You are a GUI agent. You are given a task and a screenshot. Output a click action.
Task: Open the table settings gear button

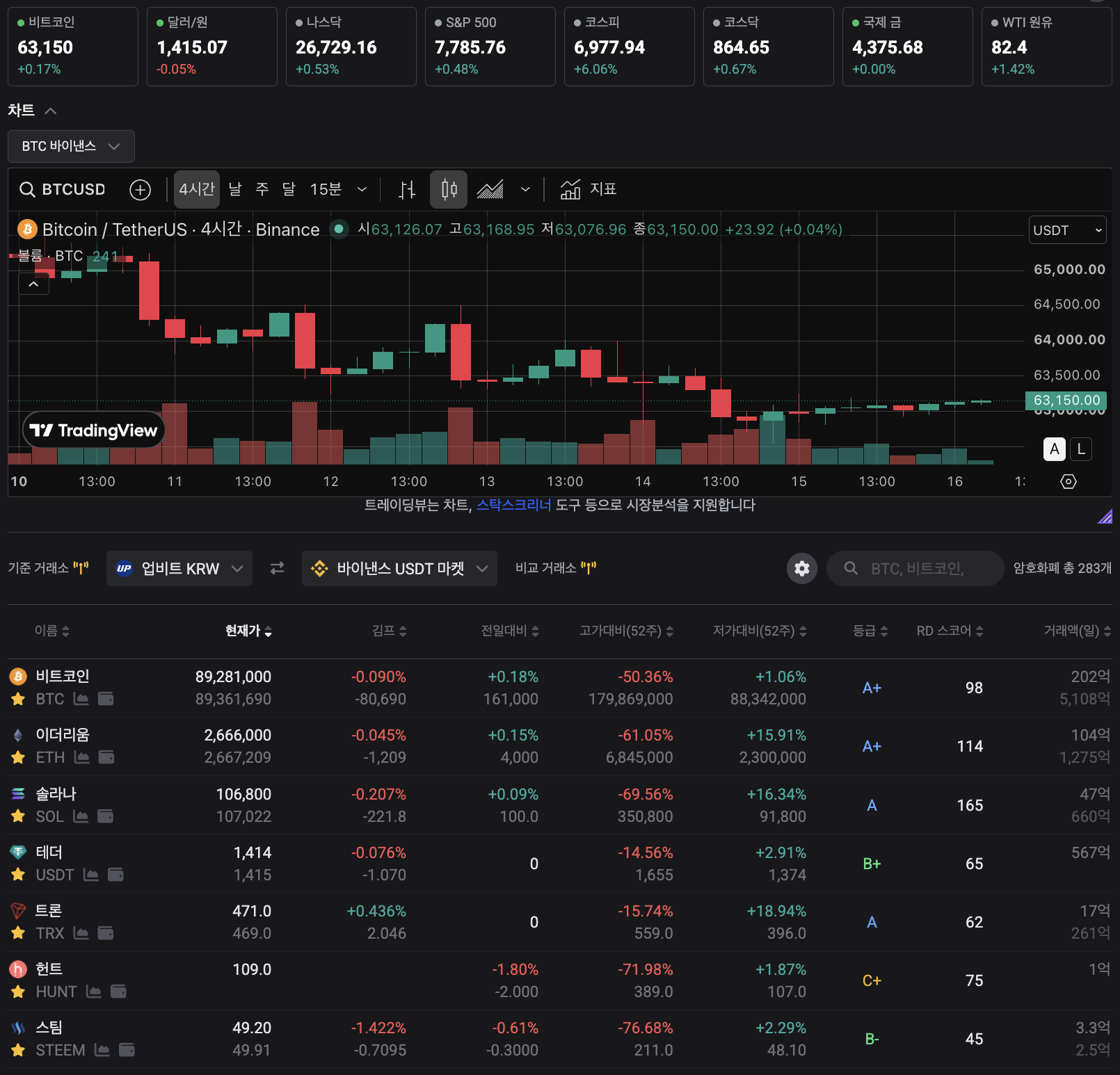(802, 569)
